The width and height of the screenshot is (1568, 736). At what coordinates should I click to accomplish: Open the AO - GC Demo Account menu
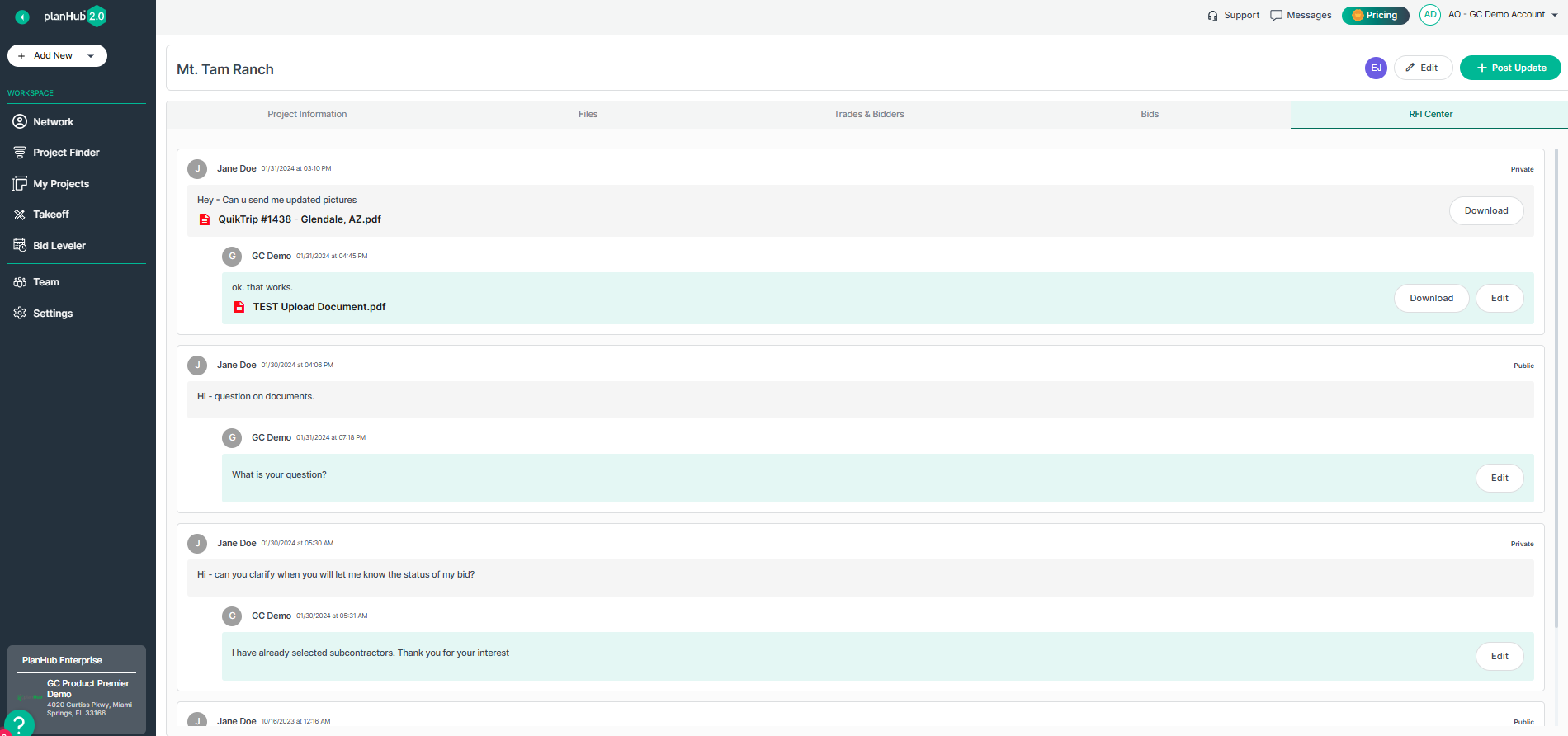pyautogui.click(x=1503, y=15)
